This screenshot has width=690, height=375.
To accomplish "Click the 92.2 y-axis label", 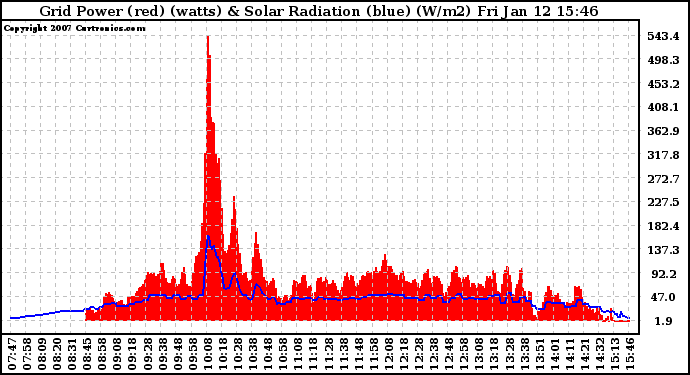I will point(664,274).
